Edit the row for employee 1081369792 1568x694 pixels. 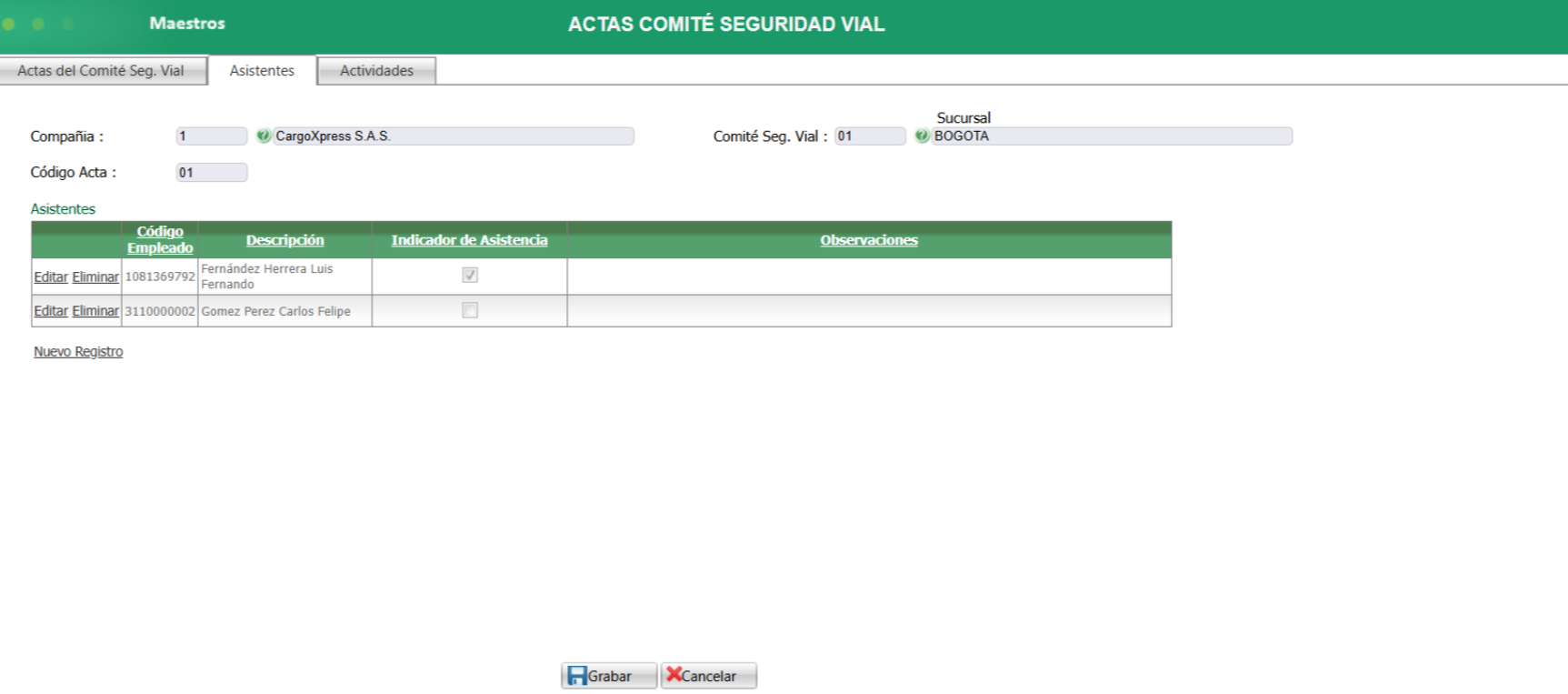51,277
